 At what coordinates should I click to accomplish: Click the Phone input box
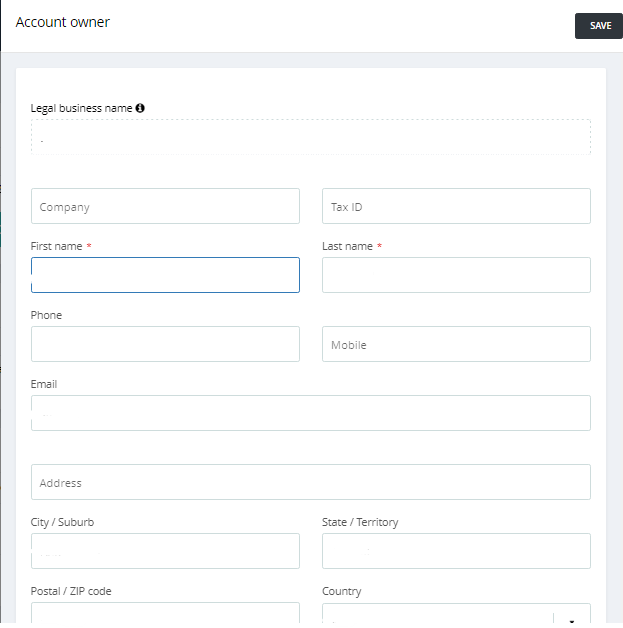(x=165, y=344)
